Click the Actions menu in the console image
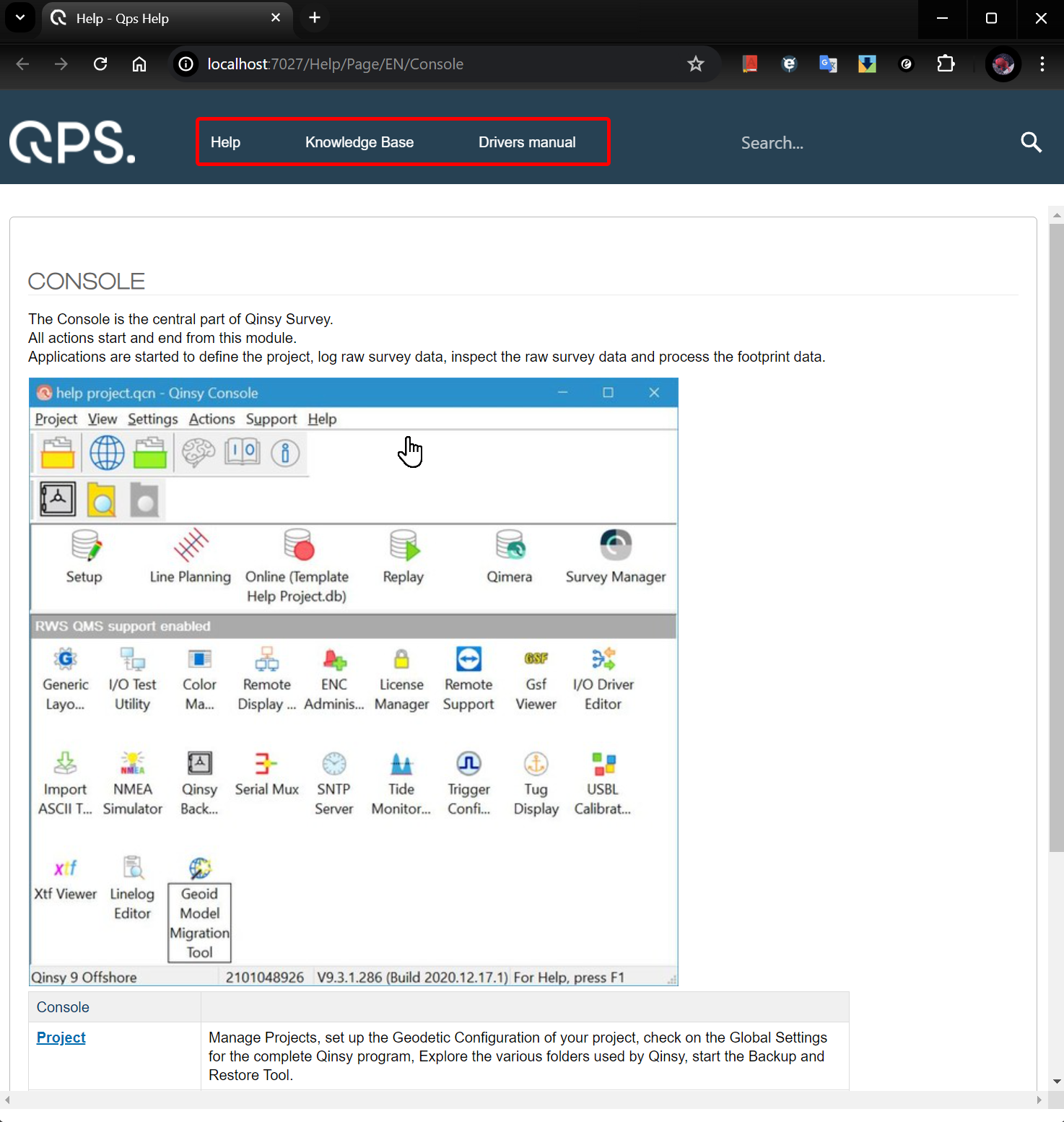 [212, 419]
